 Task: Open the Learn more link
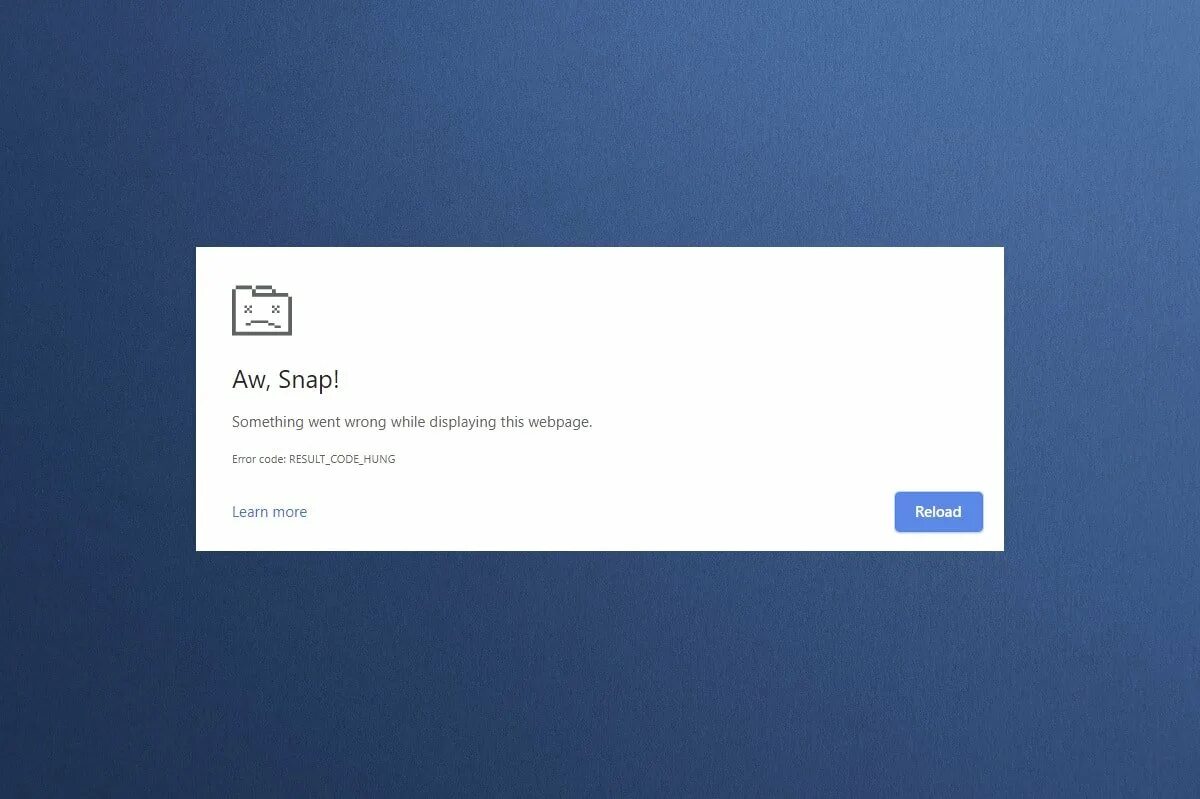(269, 511)
